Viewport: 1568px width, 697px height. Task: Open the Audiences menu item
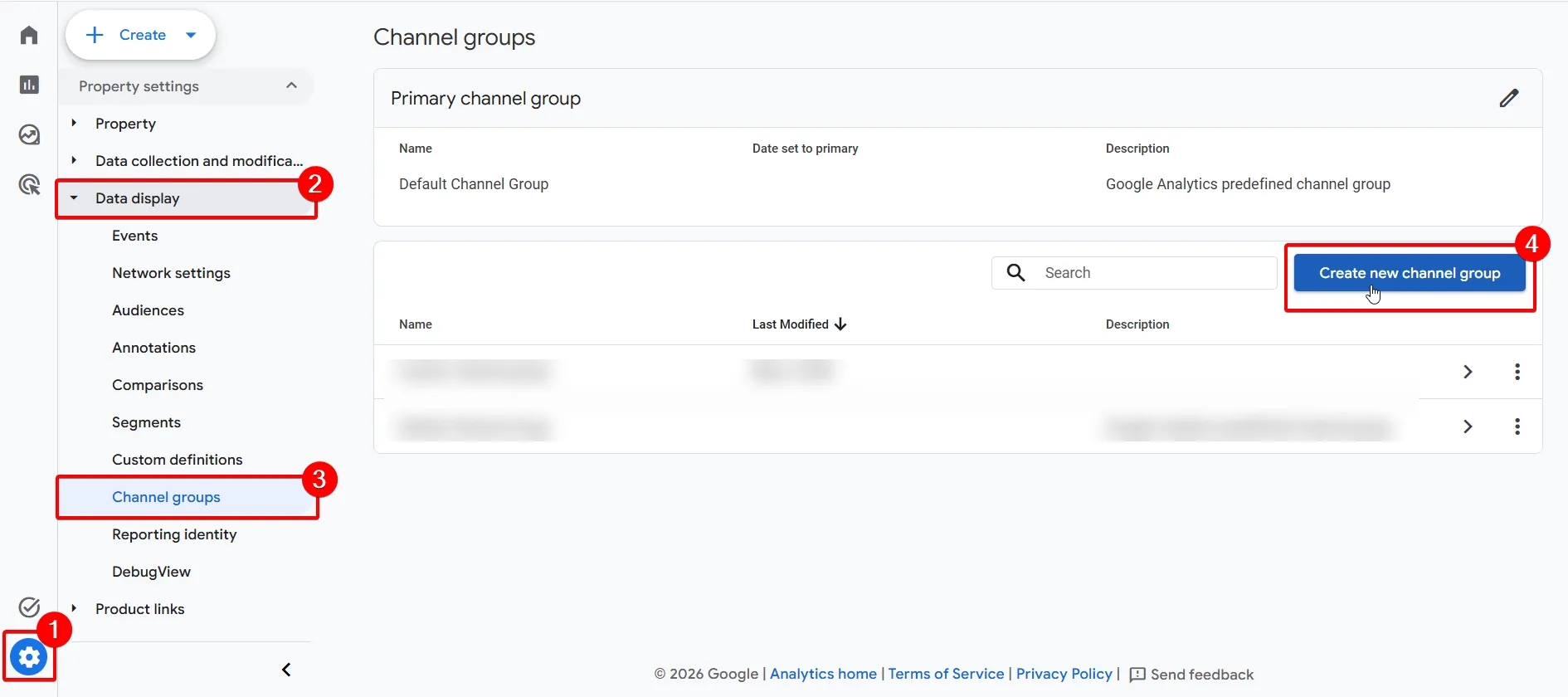(x=148, y=310)
